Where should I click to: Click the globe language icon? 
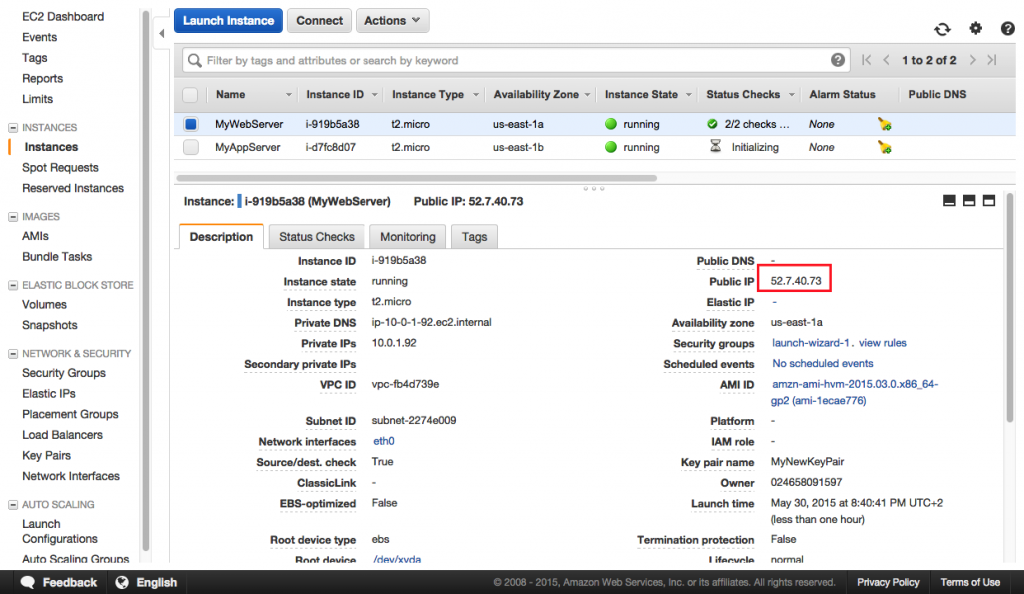121,582
